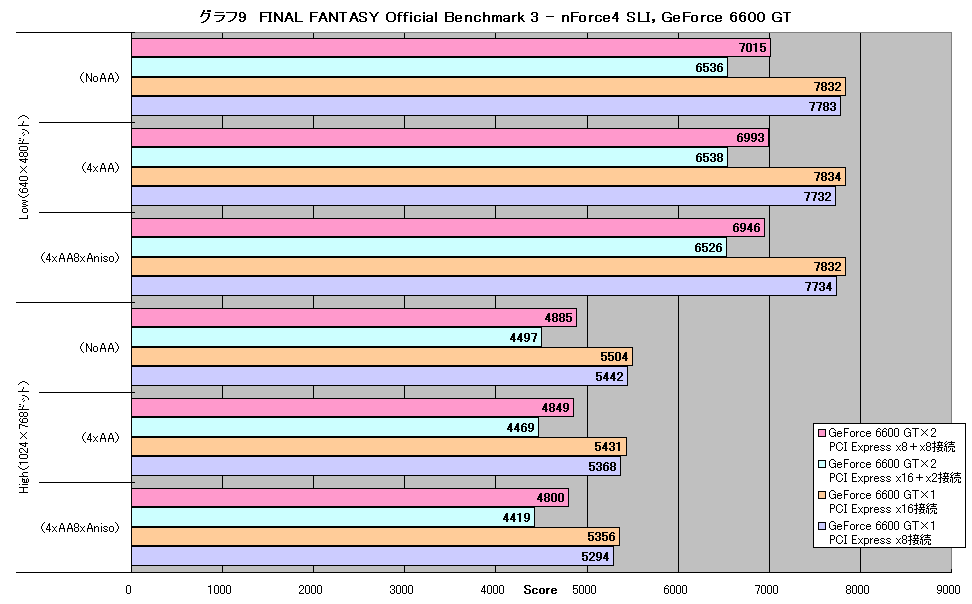
Task: Click legend text PCI Express x8+x8接続
Action: [892, 447]
